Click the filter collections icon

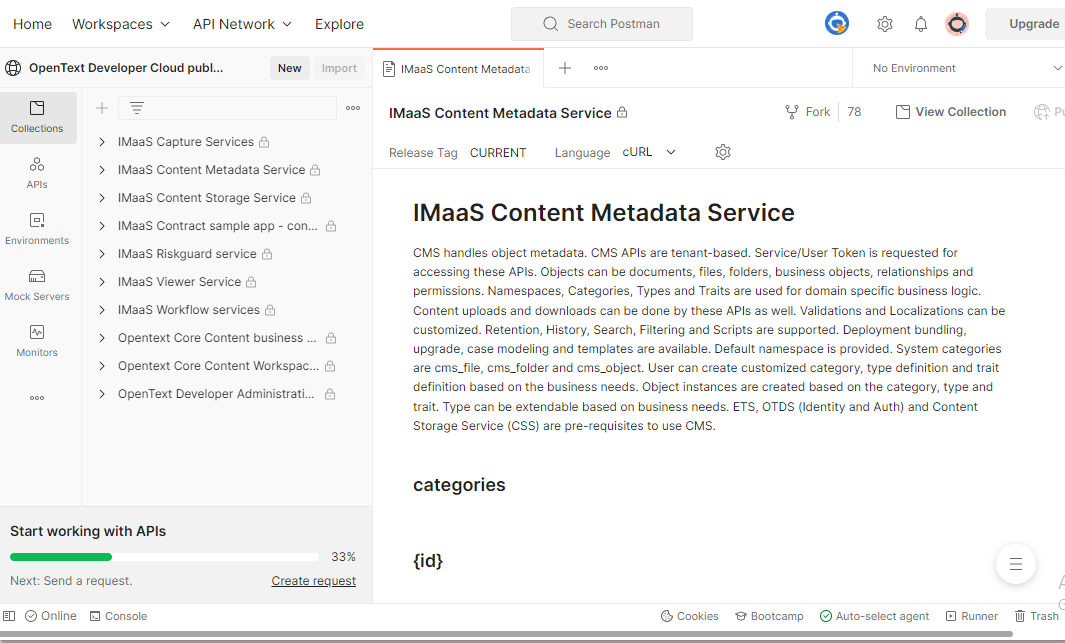[137, 108]
